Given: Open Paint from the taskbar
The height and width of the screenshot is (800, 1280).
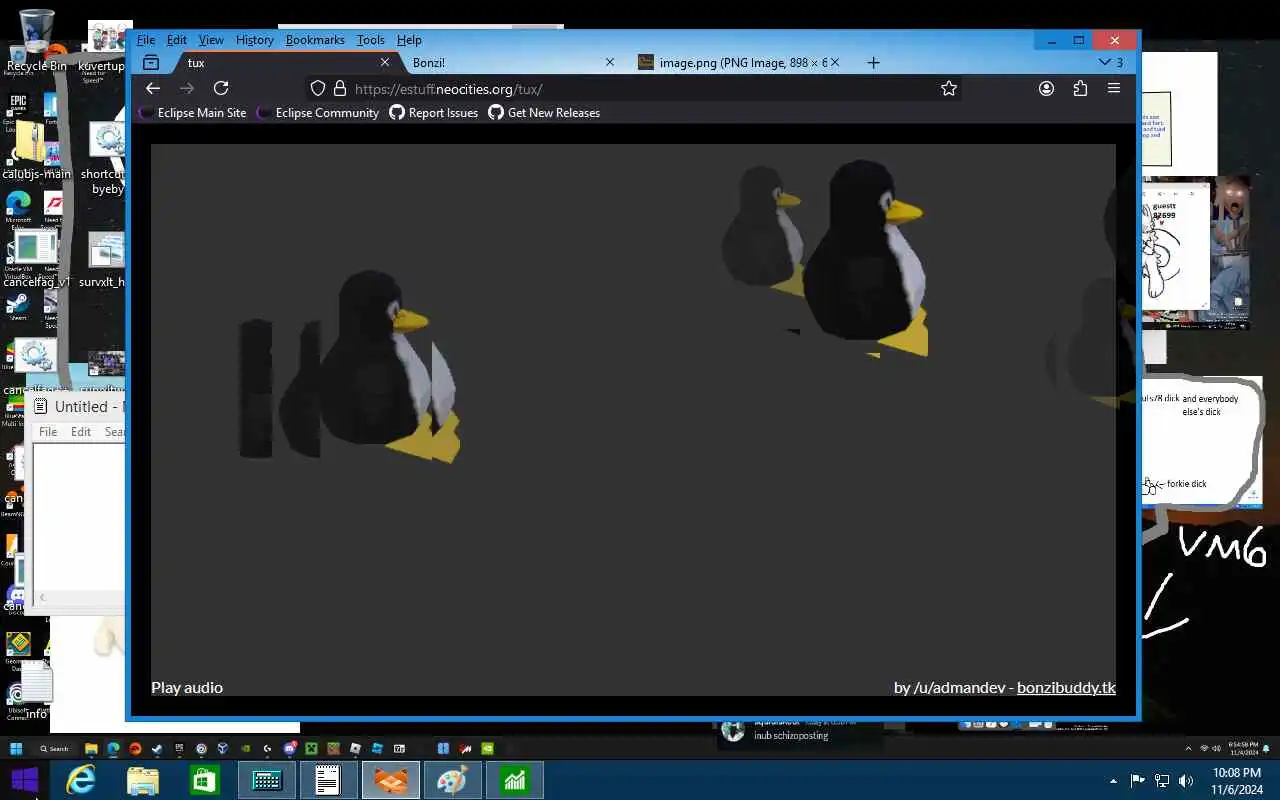Looking at the screenshot, I should (x=452, y=780).
